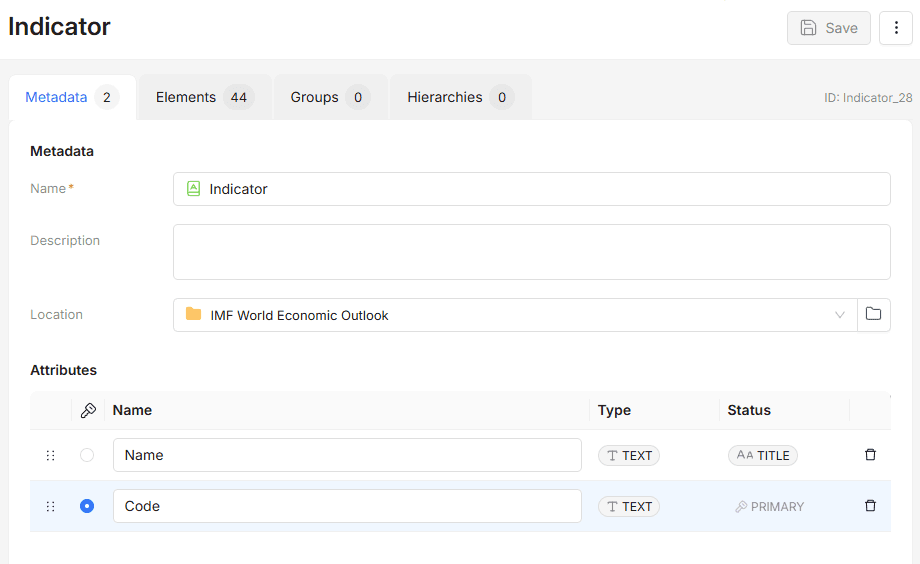Delete the Code attribute row
The width and height of the screenshot is (920, 564).
coord(870,506)
